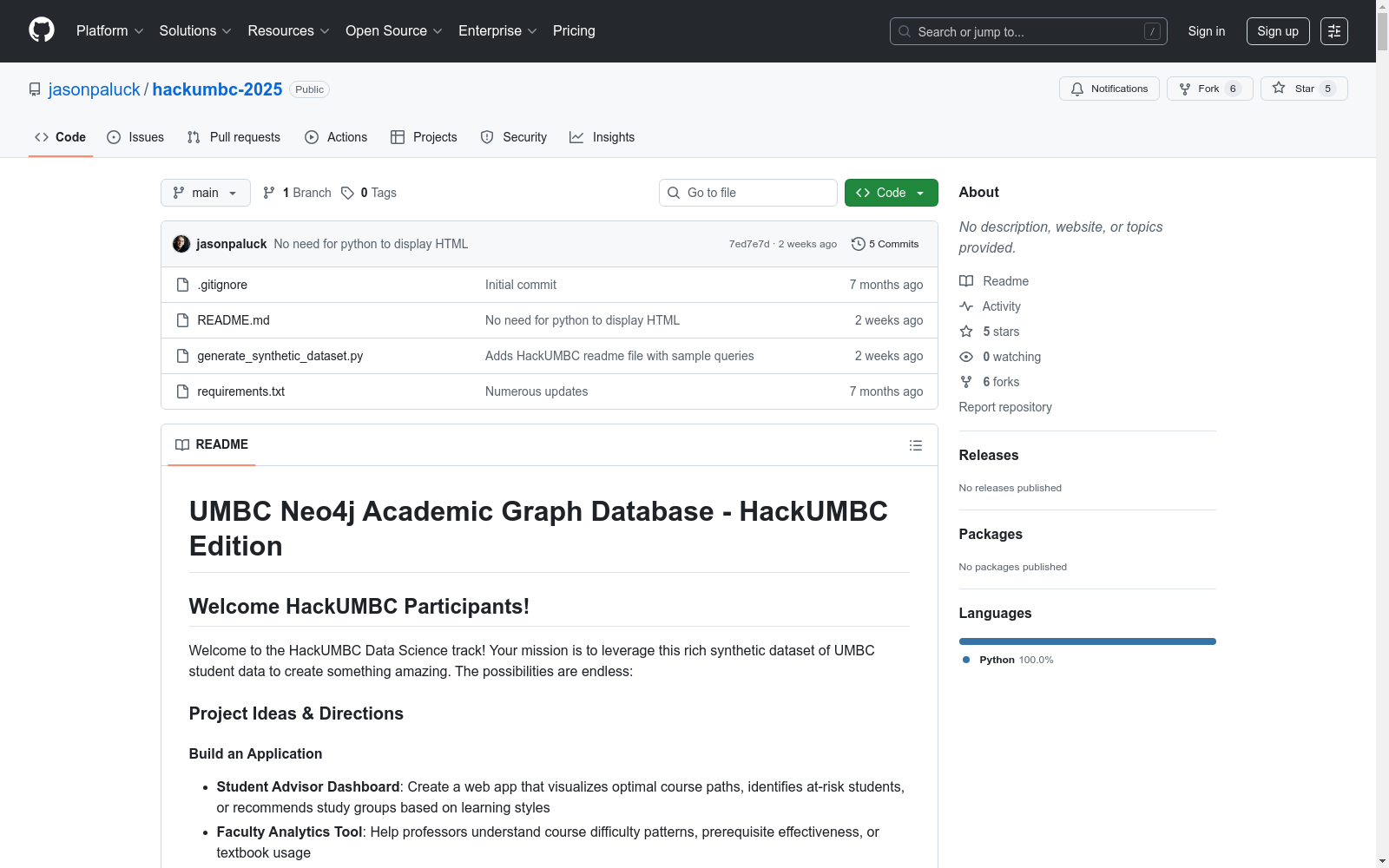Image resolution: width=1389 pixels, height=868 pixels.
Task: Open the Security tab
Action: 514,137
